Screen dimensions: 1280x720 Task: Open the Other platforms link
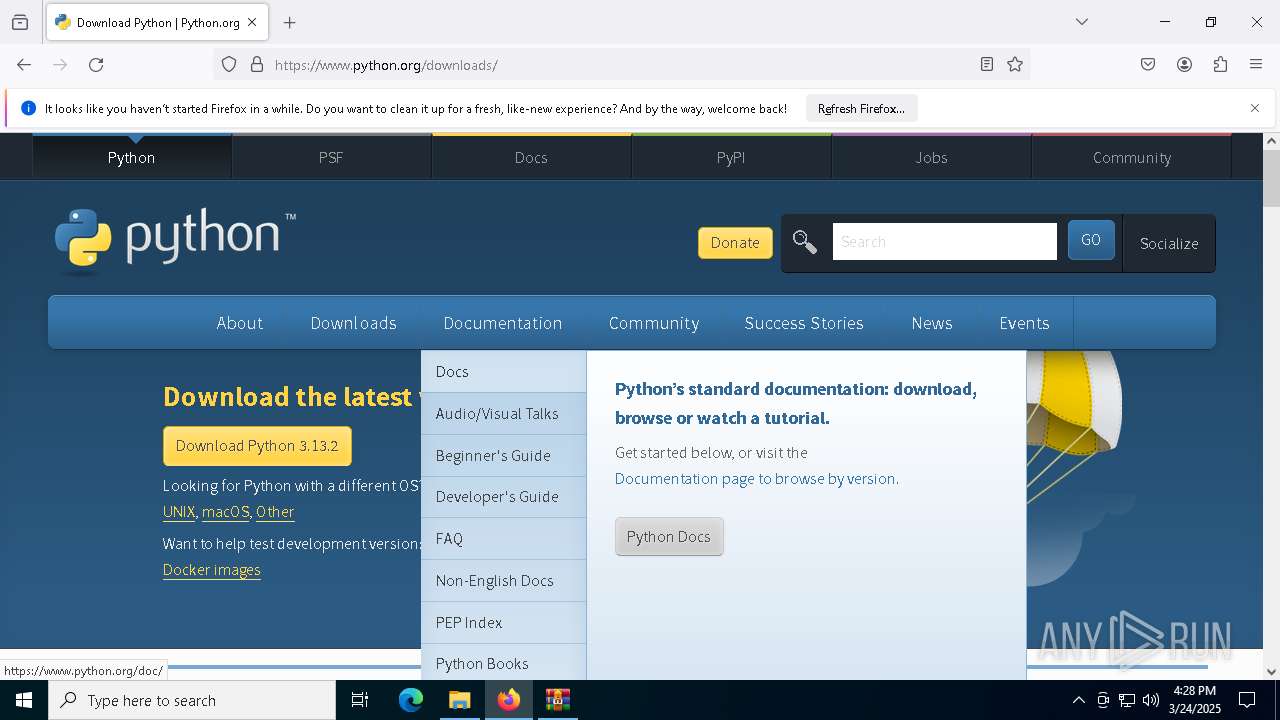(x=275, y=512)
